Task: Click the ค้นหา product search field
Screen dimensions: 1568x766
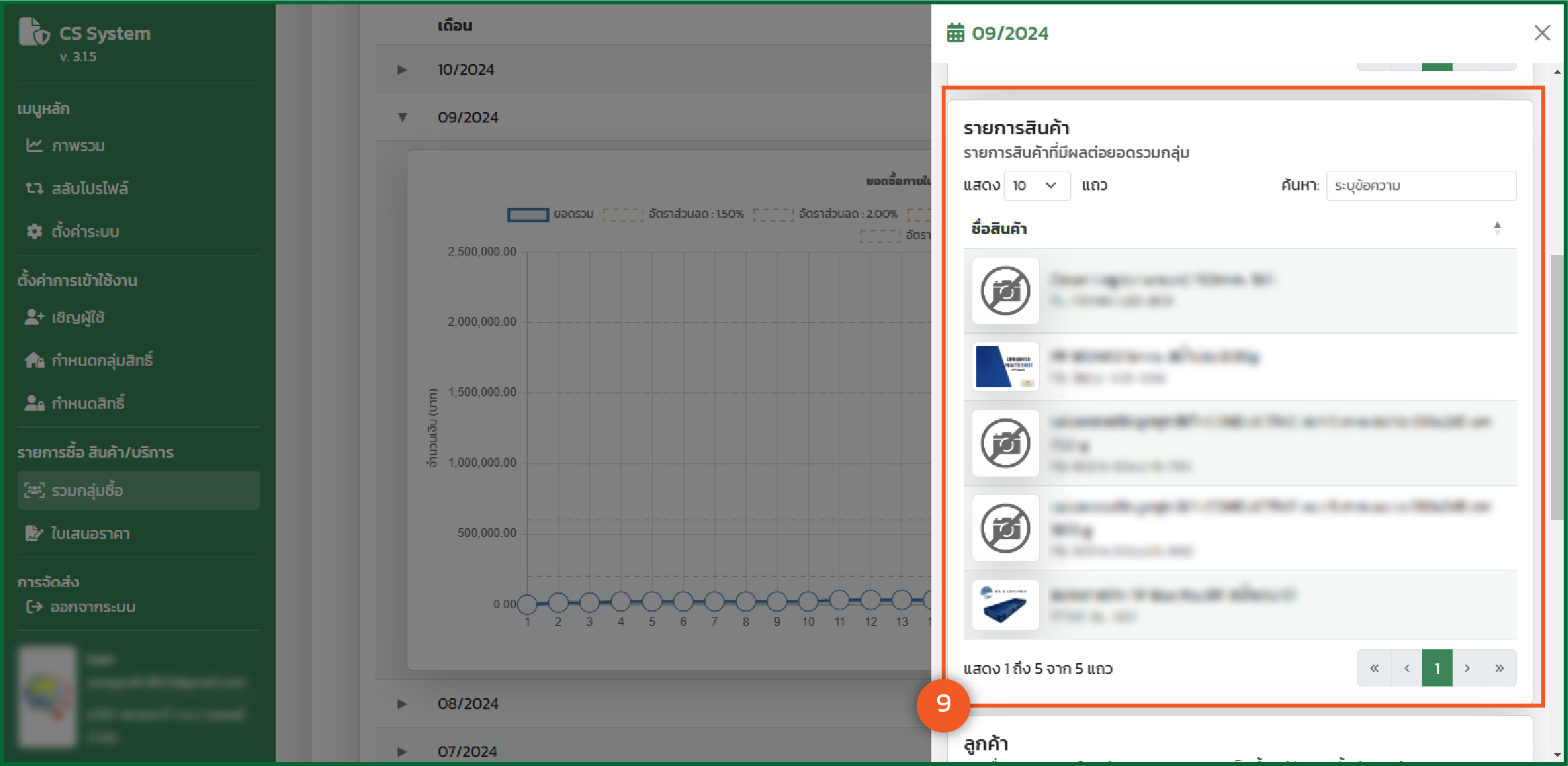Action: click(1421, 186)
